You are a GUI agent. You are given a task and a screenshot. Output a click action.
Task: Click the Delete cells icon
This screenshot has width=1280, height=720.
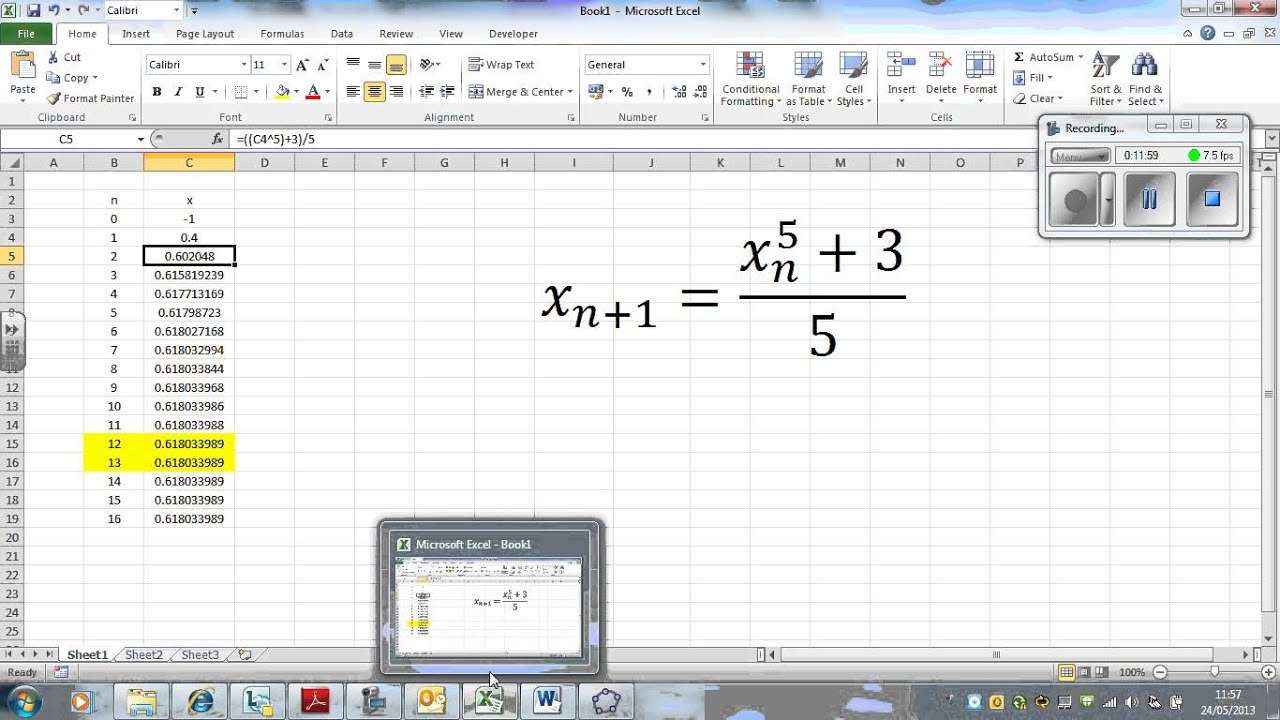point(941,65)
